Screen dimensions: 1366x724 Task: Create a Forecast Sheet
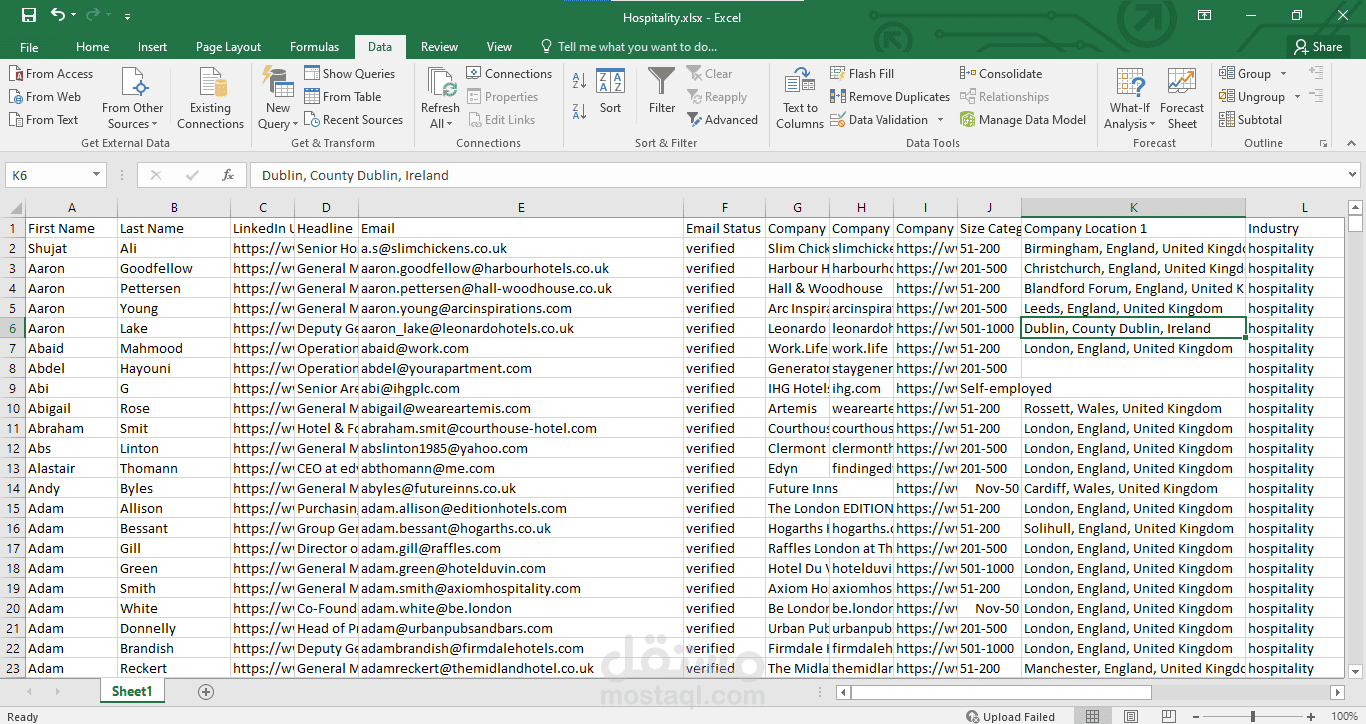click(x=1182, y=98)
